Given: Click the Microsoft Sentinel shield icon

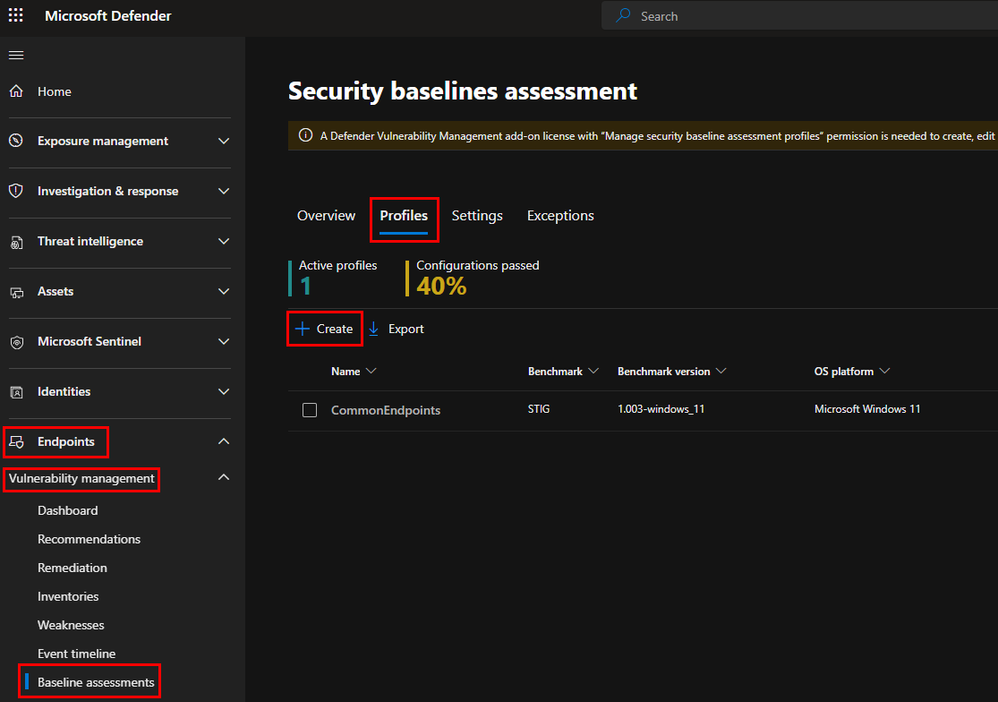Looking at the screenshot, I should pyautogui.click(x=16, y=342).
